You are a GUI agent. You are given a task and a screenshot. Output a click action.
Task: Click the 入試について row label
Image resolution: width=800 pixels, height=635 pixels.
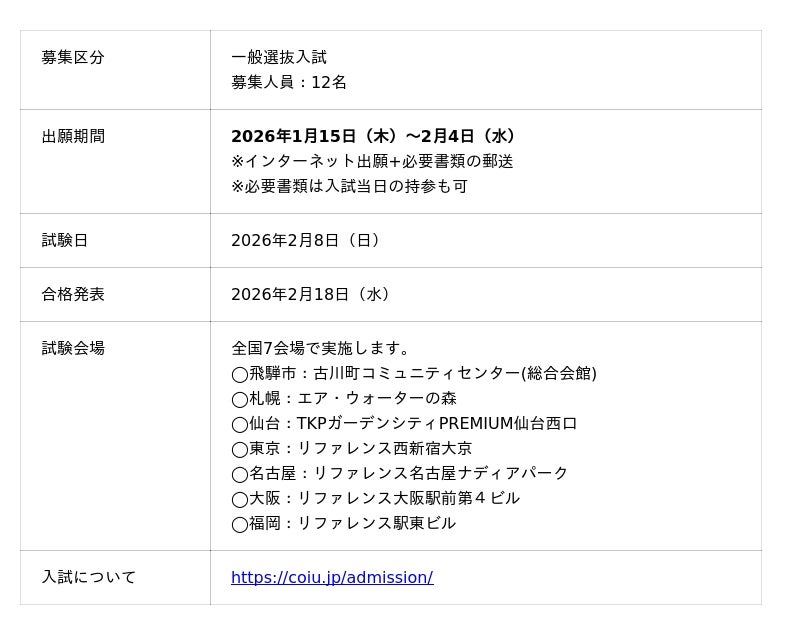88,577
